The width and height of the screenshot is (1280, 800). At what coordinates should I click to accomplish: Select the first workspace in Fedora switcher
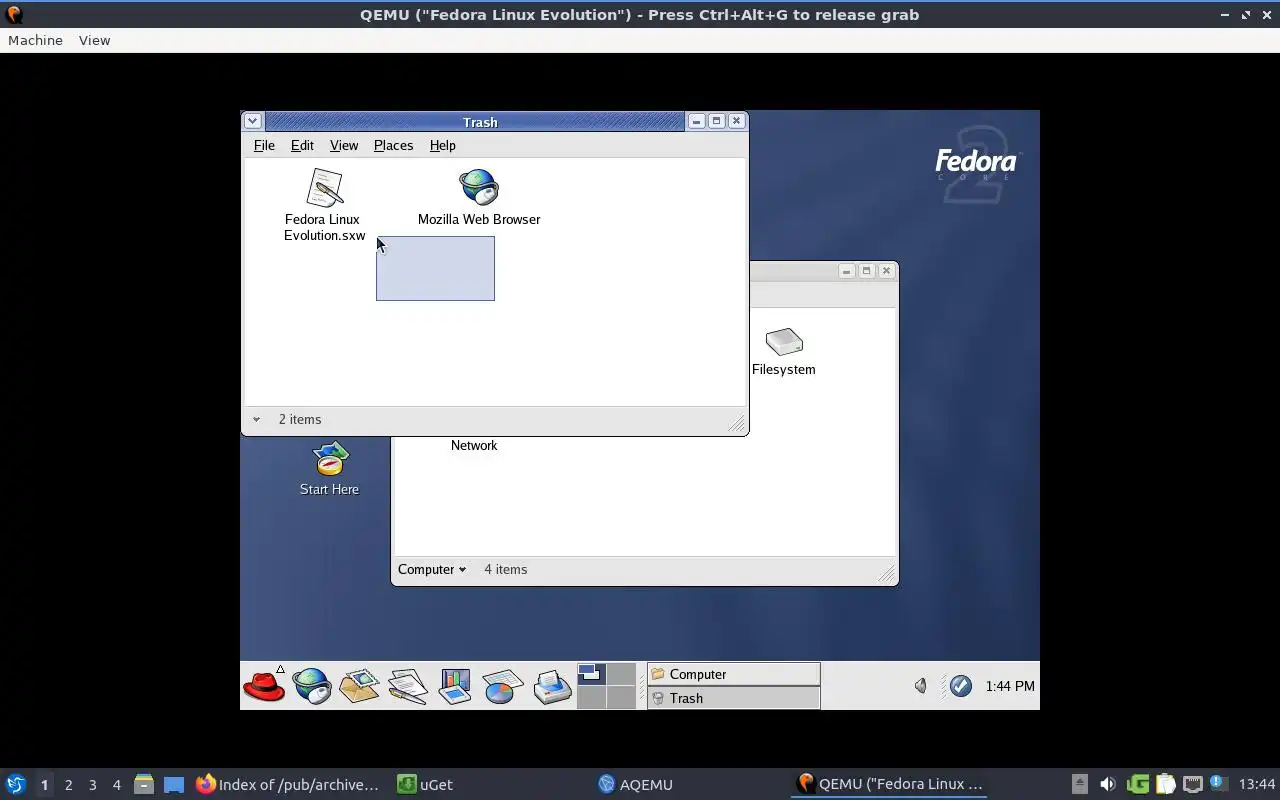point(591,674)
